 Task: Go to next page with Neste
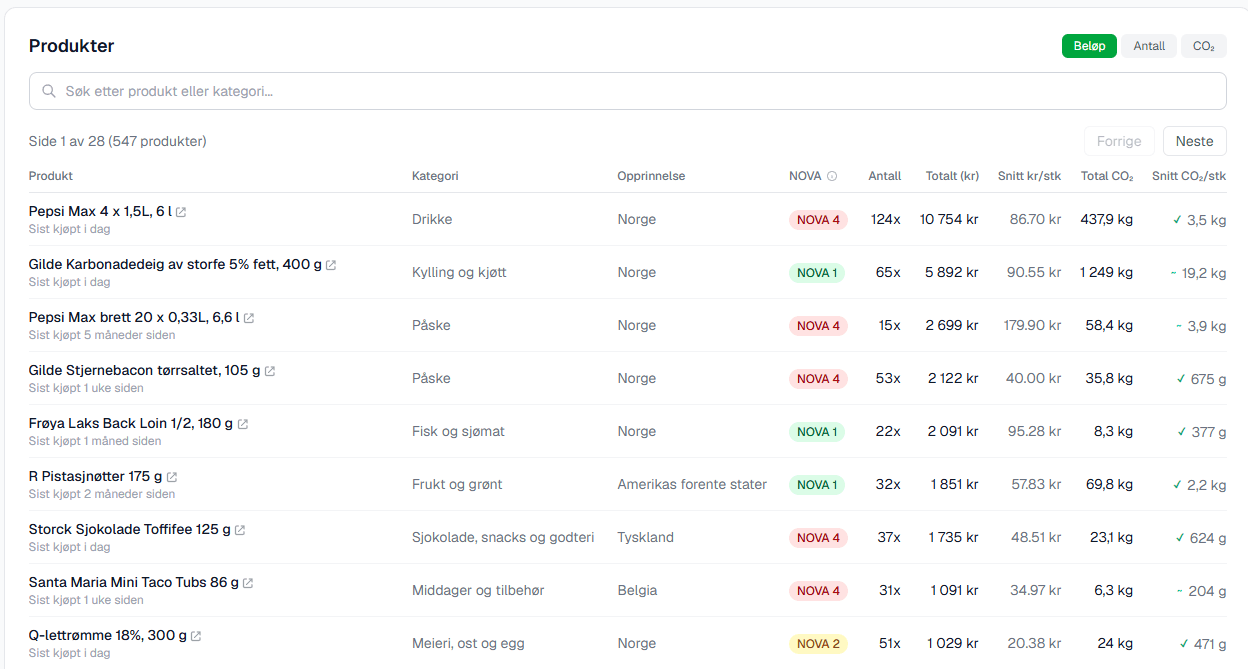[1194, 141]
